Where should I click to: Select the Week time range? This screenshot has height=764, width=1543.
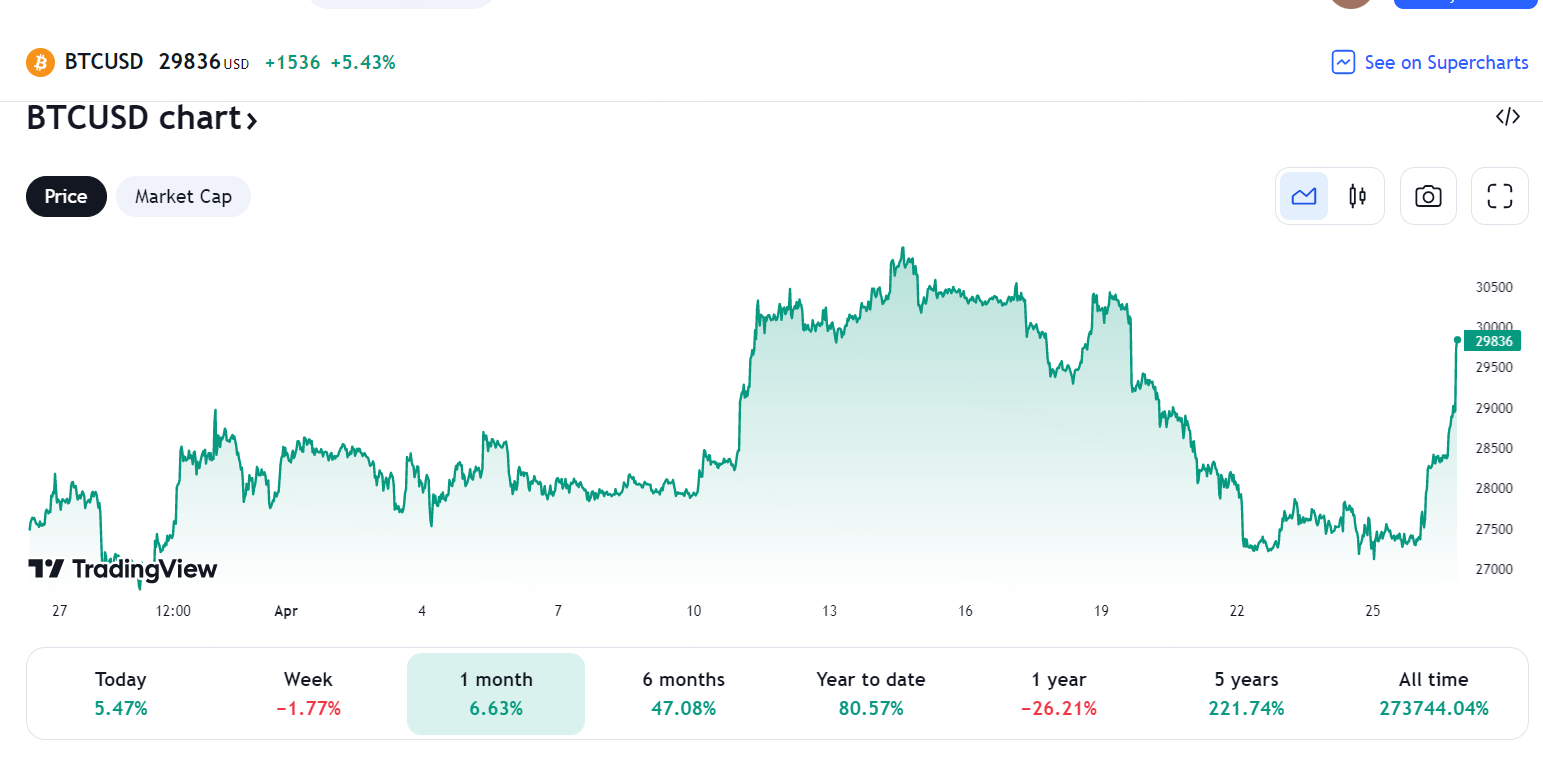[x=308, y=694]
